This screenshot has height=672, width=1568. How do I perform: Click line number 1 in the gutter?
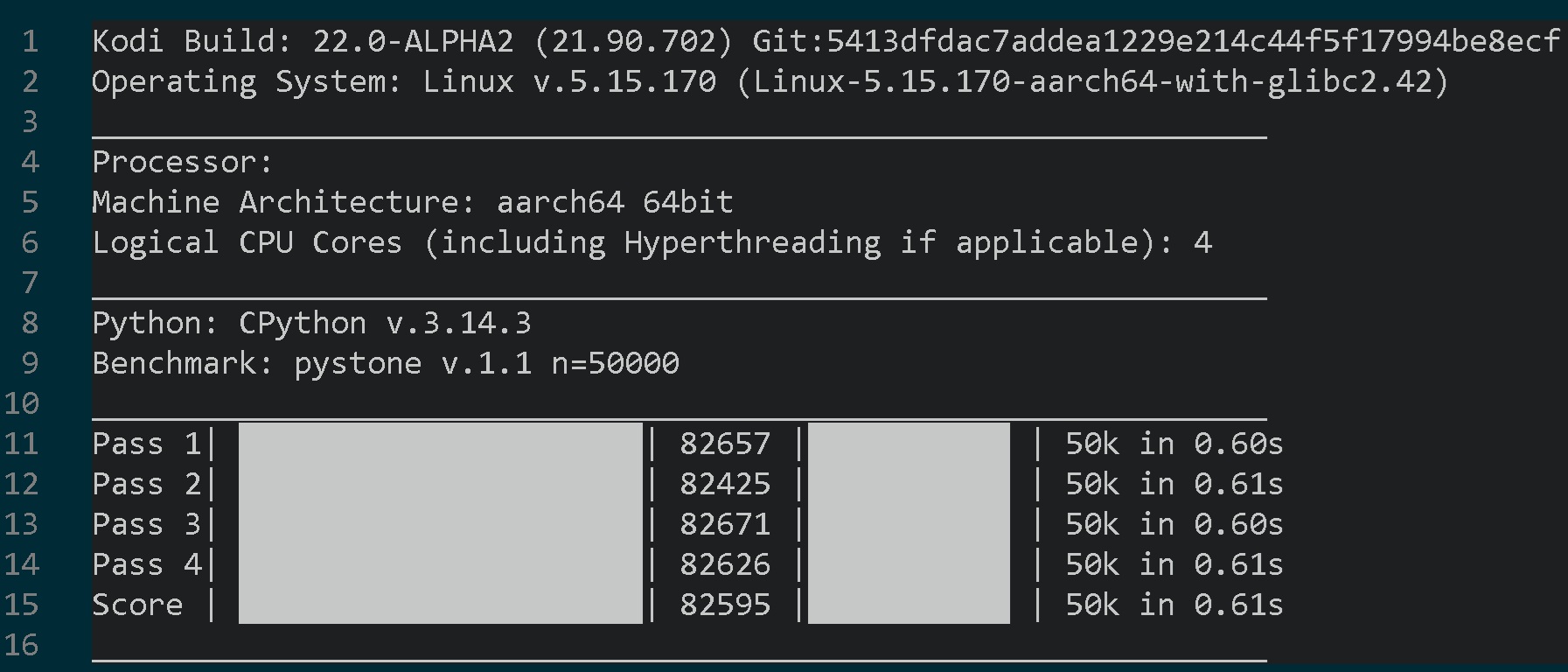click(30, 41)
